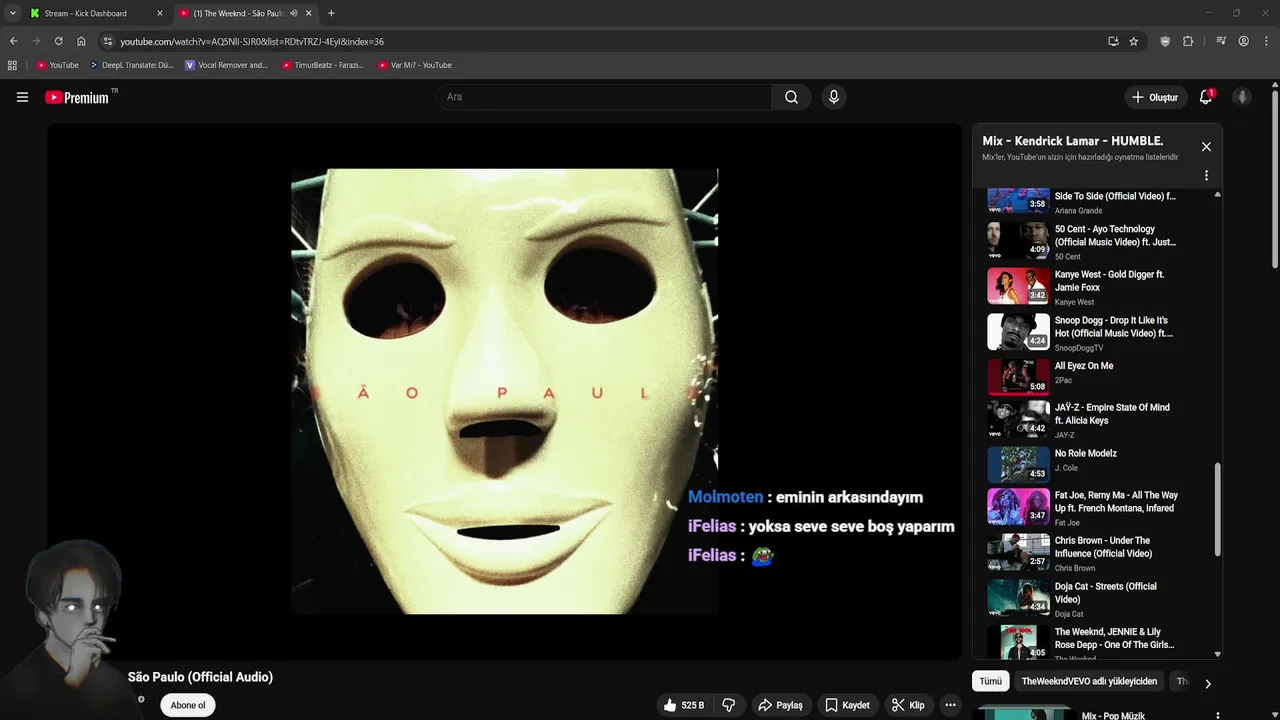Start voice search with the microphone
This screenshot has width=1280, height=720.
(833, 97)
